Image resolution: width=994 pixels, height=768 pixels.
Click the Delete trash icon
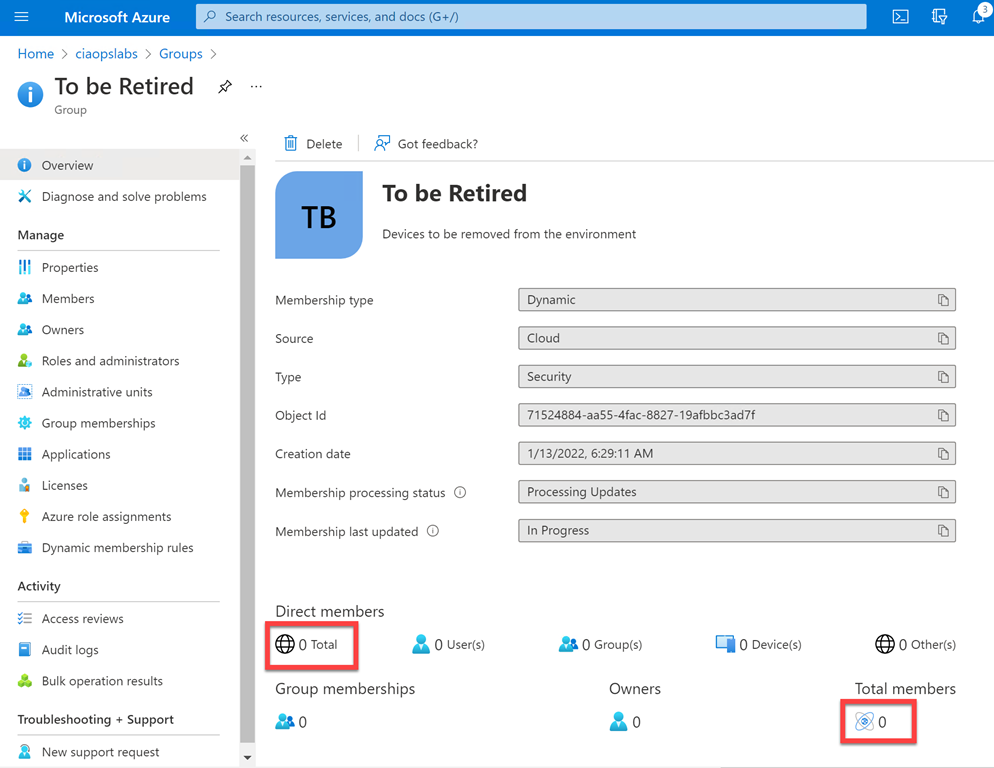(291, 144)
